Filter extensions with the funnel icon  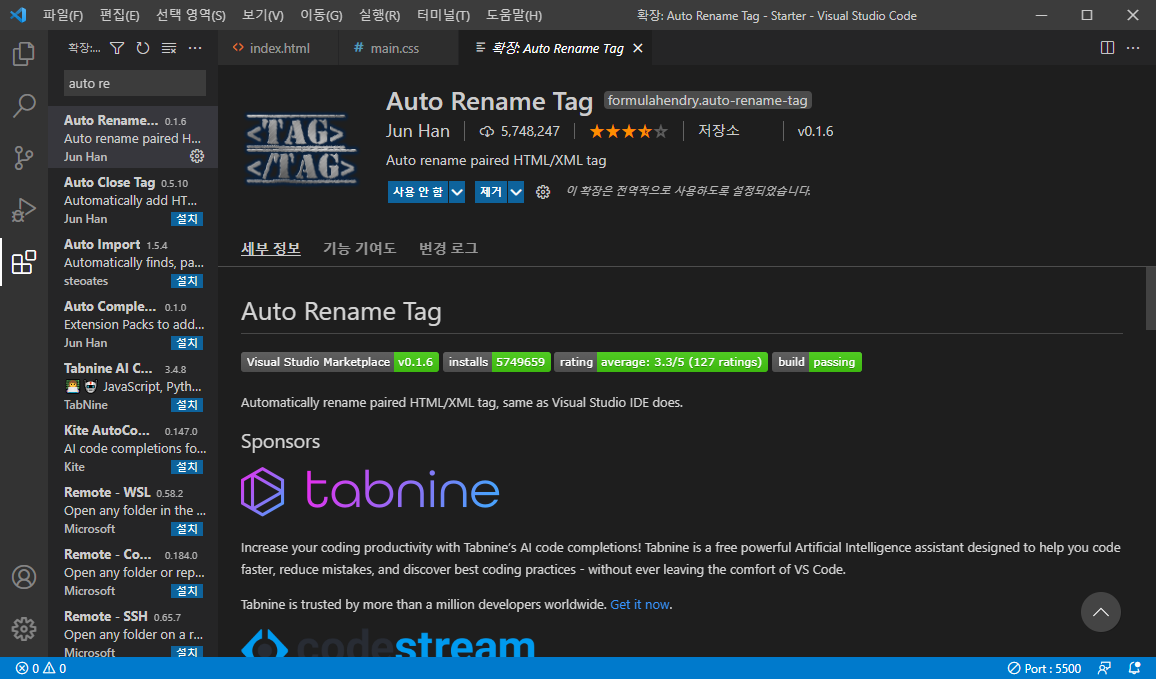coord(117,48)
